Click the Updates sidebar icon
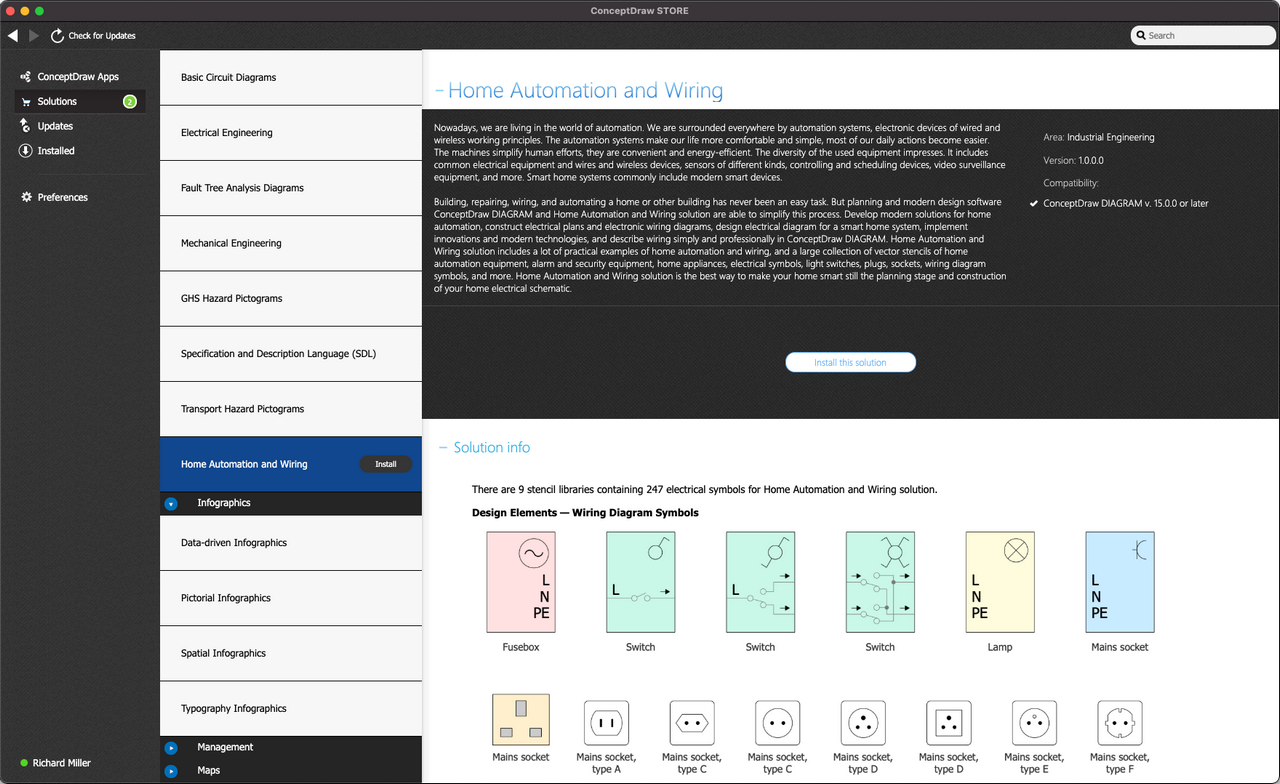This screenshot has width=1280, height=784. [x=25, y=126]
